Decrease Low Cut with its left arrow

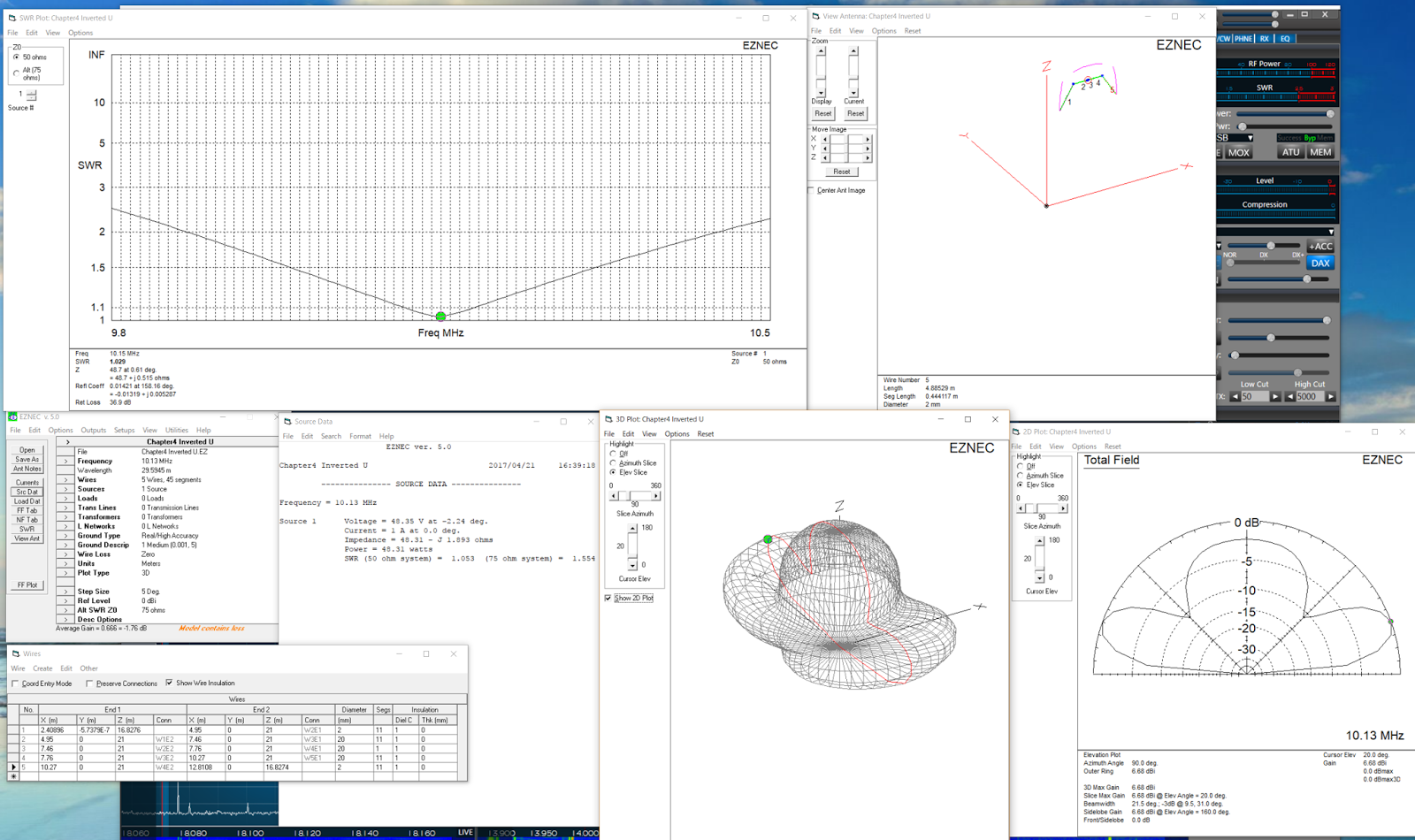point(1235,397)
